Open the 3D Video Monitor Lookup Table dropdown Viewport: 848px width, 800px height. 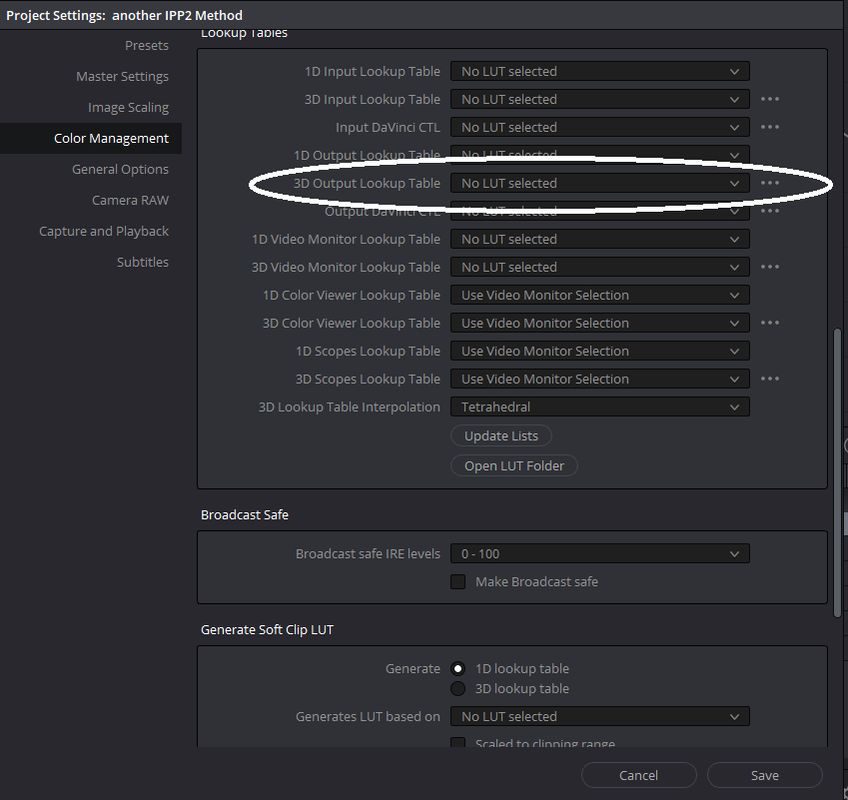click(x=600, y=267)
